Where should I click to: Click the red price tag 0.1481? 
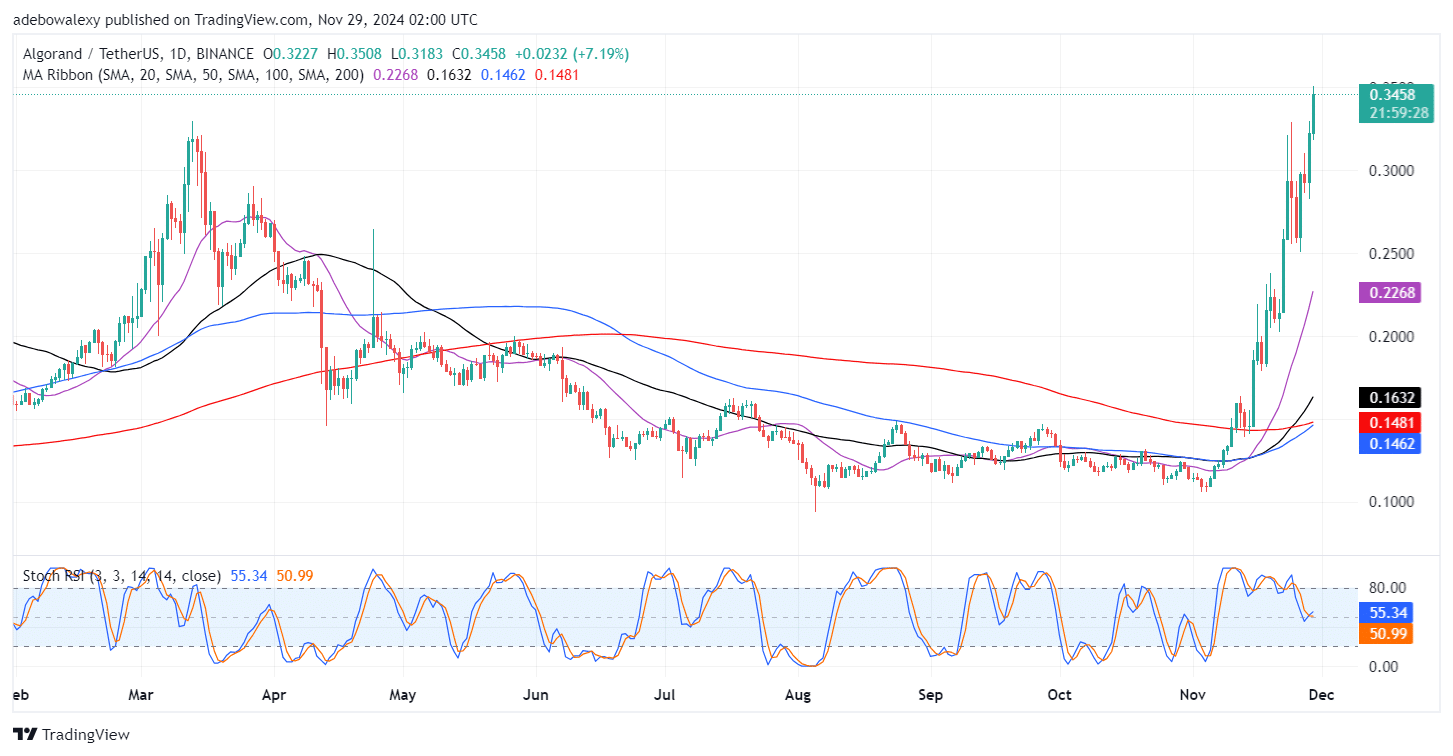(1391, 423)
